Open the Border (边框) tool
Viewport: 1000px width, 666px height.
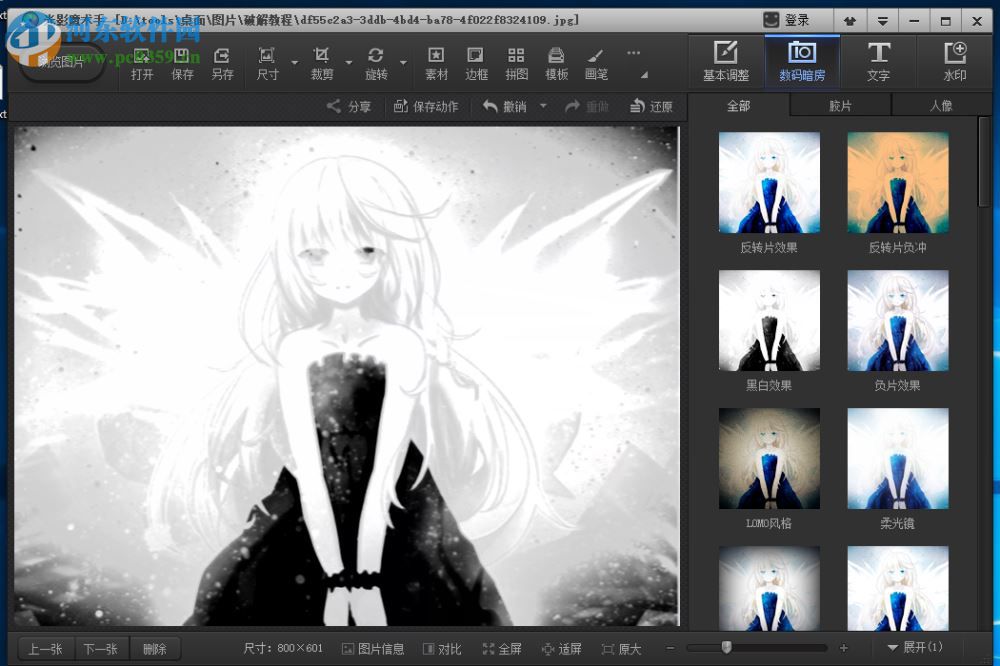pyautogui.click(x=475, y=62)
